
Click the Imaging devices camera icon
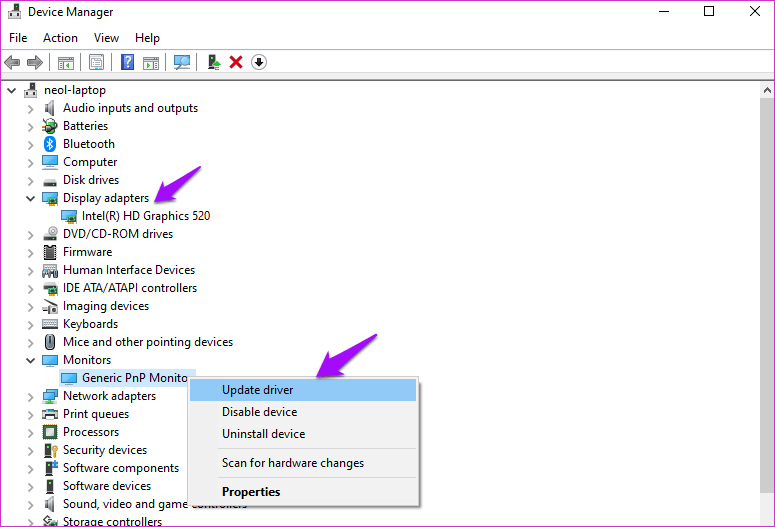pyautogui.click(x=49, y=306)
